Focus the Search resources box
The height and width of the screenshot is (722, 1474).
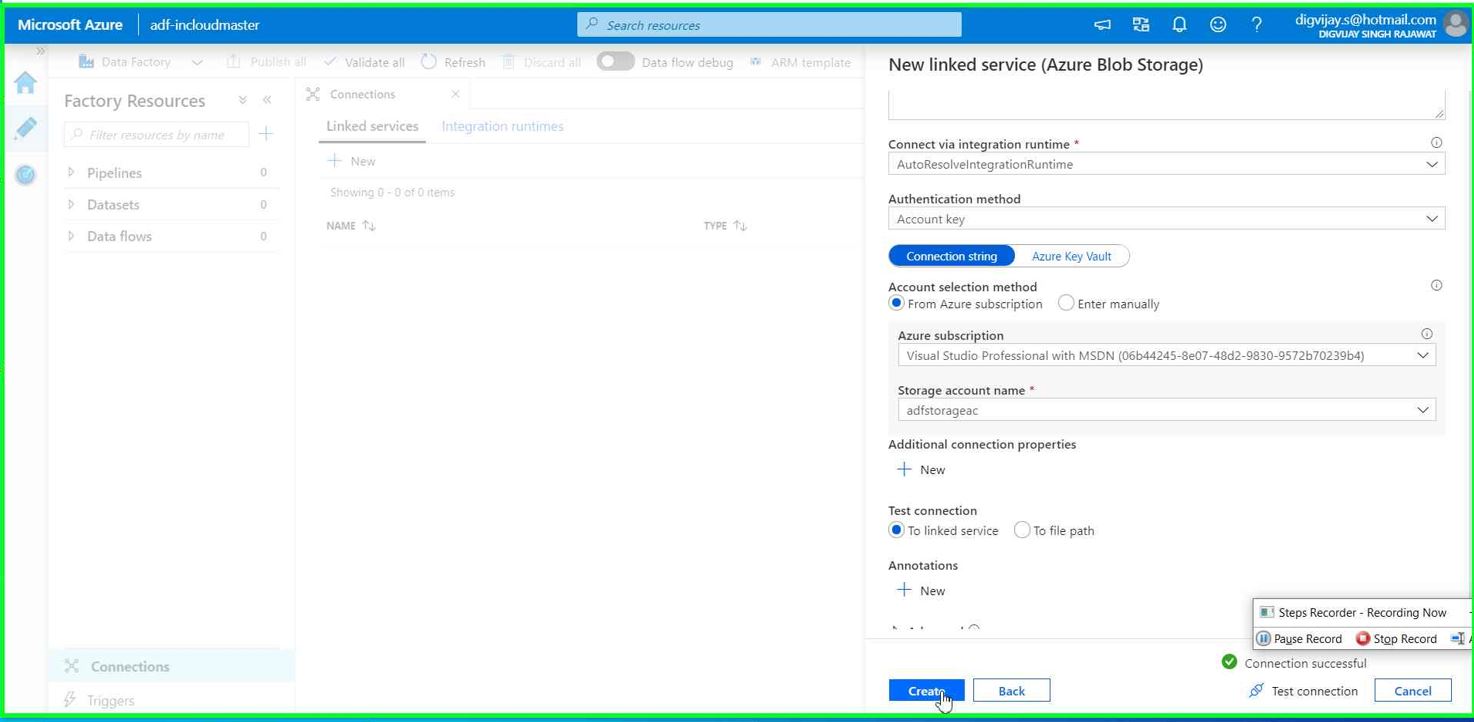tap(769, 25)
